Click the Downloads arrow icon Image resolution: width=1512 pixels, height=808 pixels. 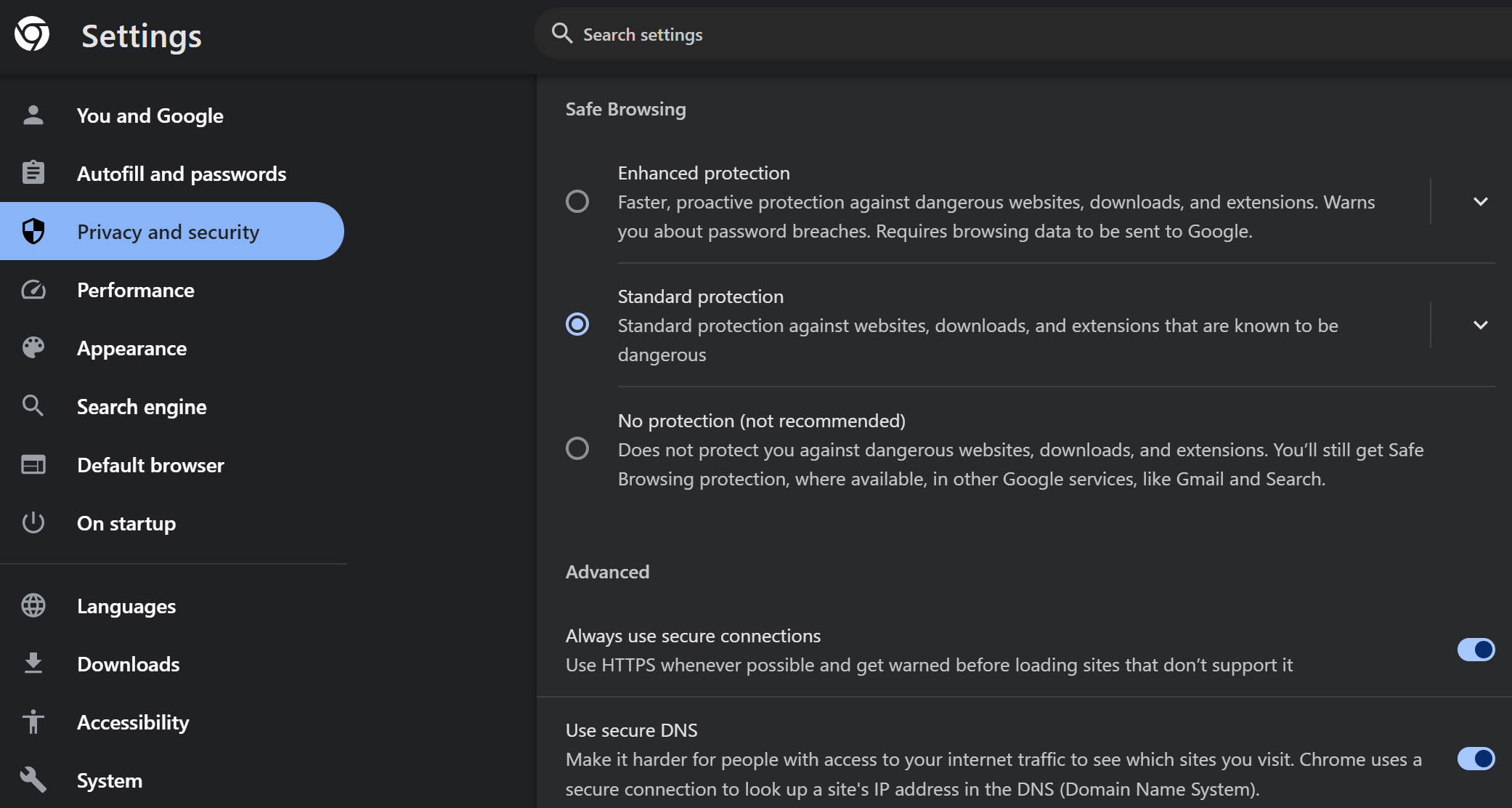pos(33,663)
